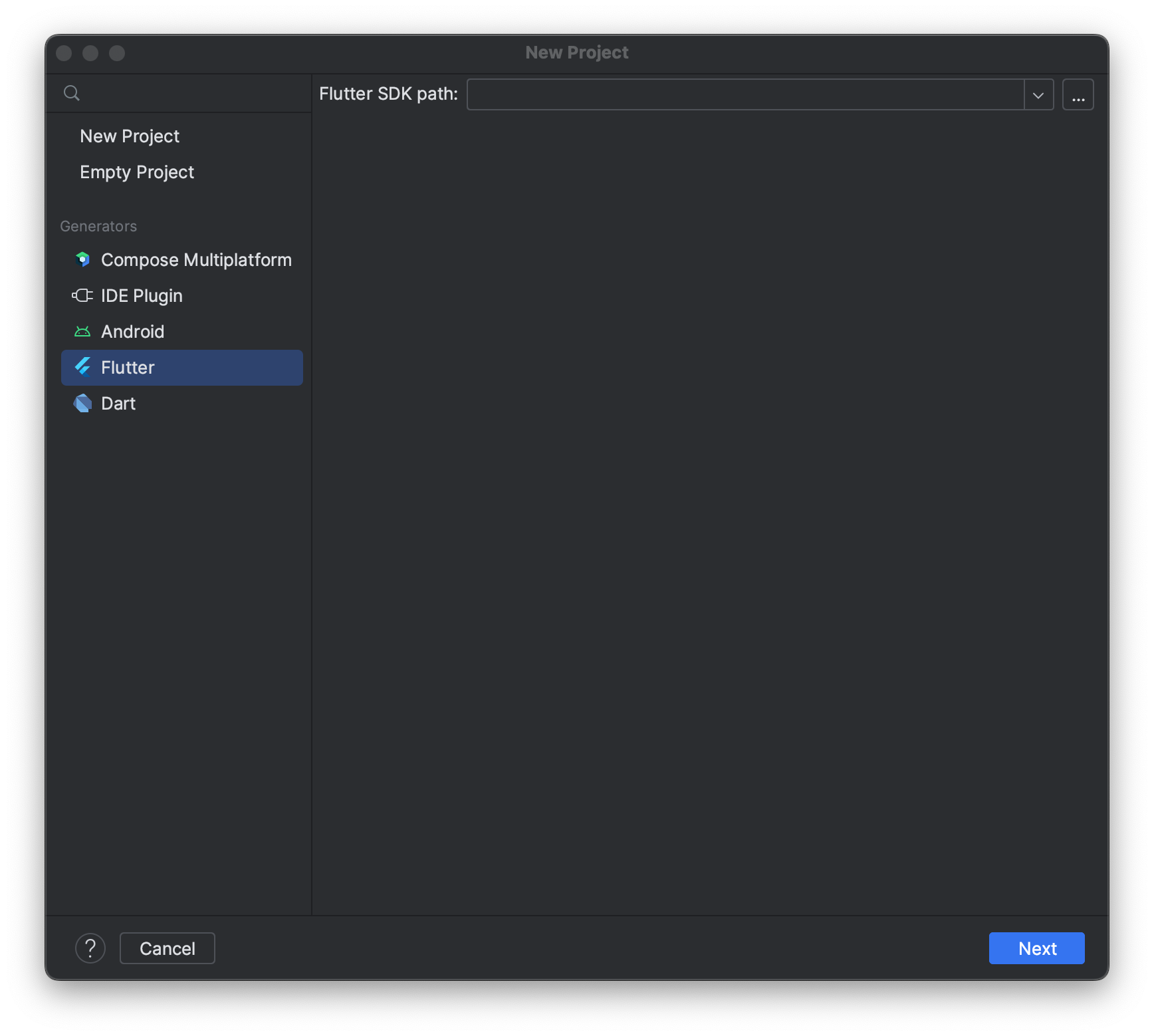Choose the Dart generator
This screenshot has width=1154, height=1036.
pyautogui.click(x=182, y=404)
